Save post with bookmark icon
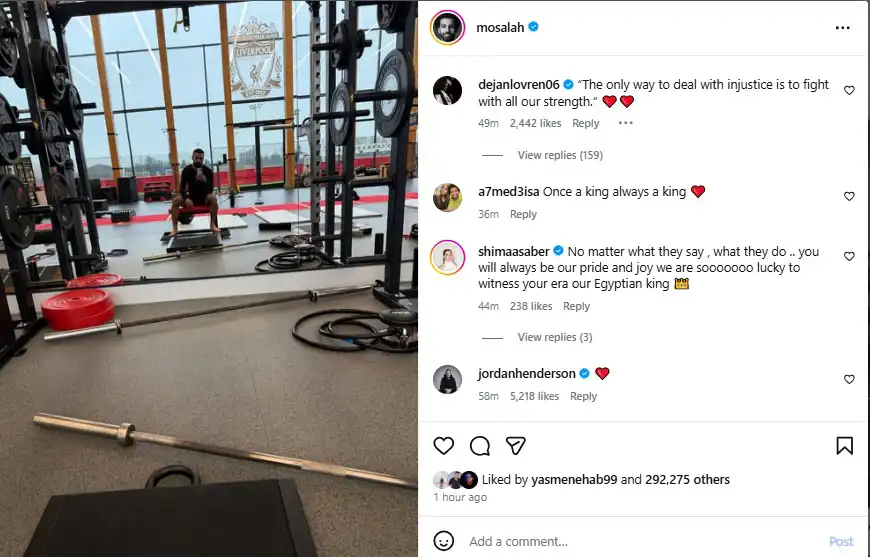Image resolution: width=870 pixels, height=557 pixels. [x=844, y=445]
